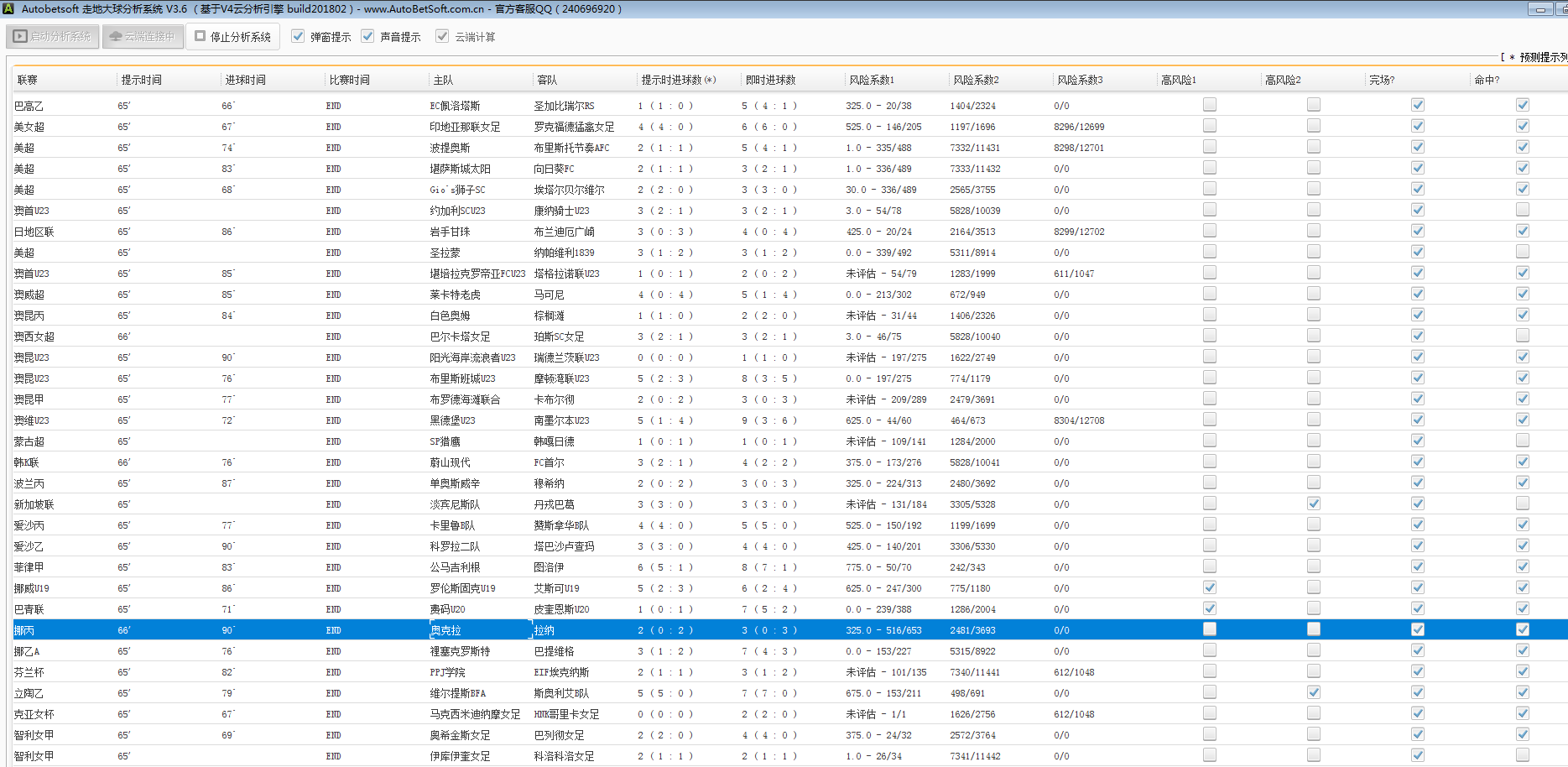Image resolution: width=1568 pixels, height=767 pixels.
Task: Click the play icon on 启动分析系统 button
Action: point(21,37)
